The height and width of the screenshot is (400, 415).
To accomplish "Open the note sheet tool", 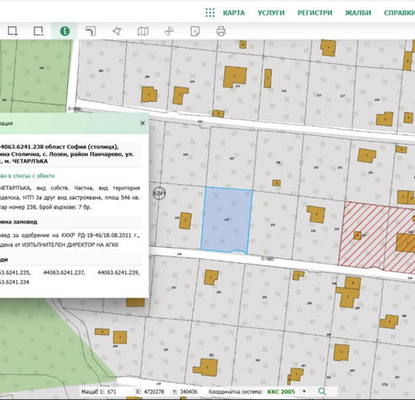I will (195, 31).
